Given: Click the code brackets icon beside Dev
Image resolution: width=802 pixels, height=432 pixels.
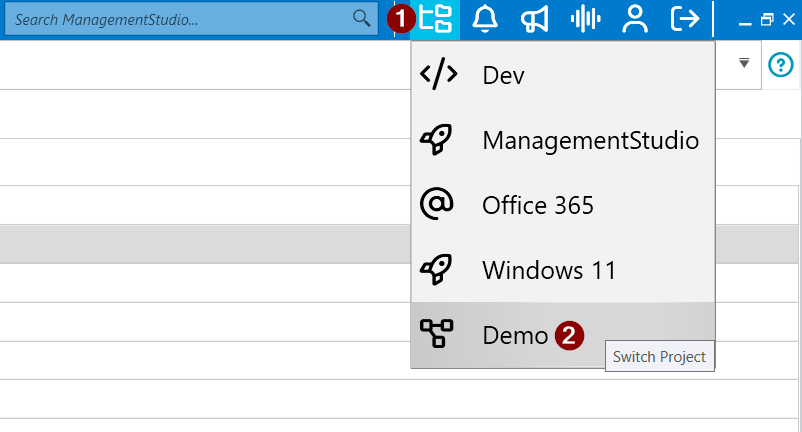Looking at the screenshot, I should pos(438,74).
